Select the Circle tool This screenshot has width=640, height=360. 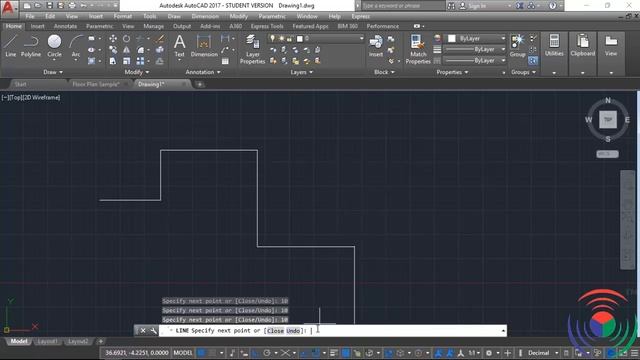[54, 46]
